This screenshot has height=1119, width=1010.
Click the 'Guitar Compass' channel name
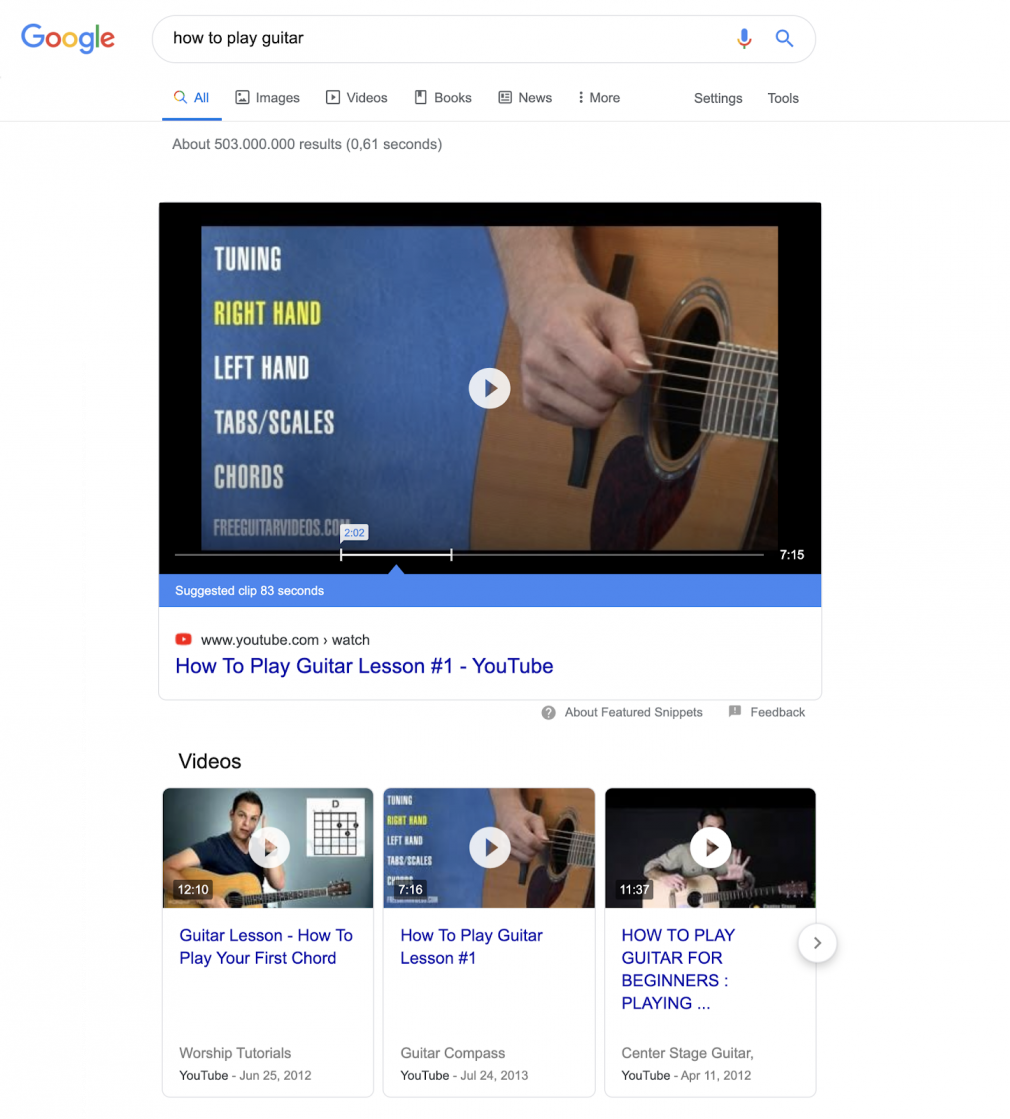point(453,1053)
